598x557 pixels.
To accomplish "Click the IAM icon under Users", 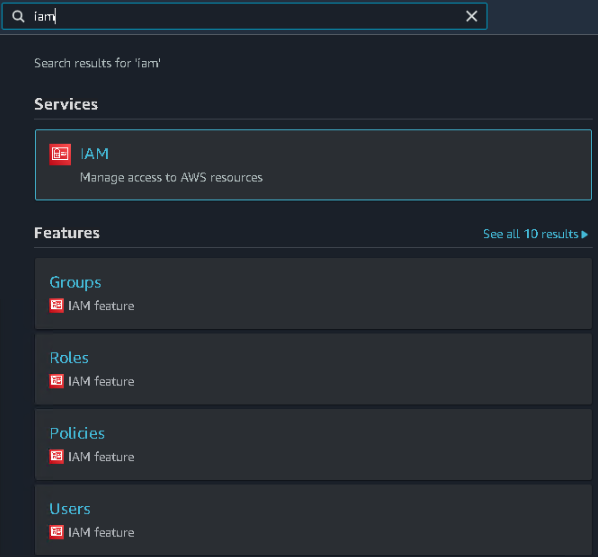I will pos(56,532).
